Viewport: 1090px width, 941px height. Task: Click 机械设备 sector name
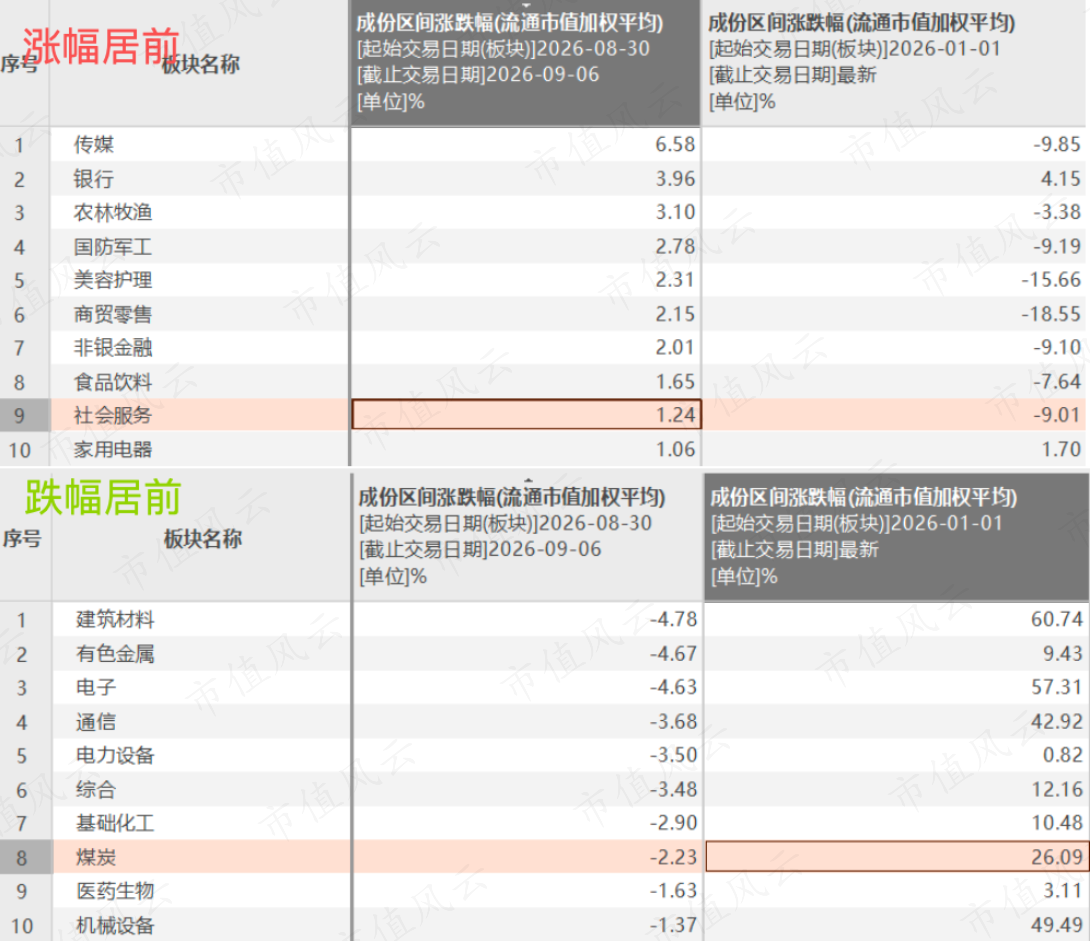point(115,926)
